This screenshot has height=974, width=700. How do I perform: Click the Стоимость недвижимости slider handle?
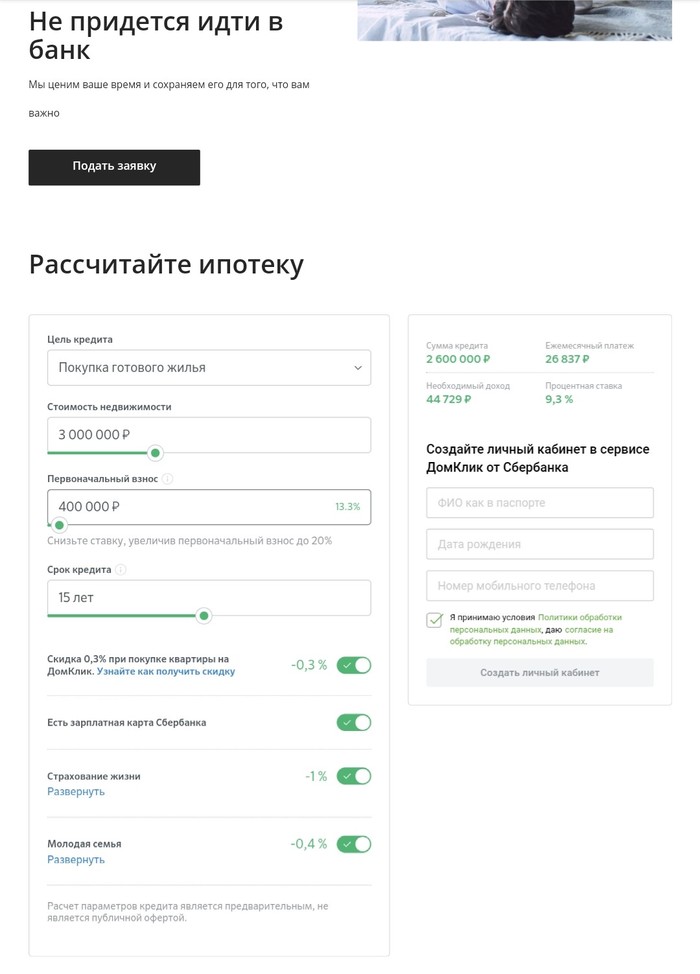tap(156, 453)
